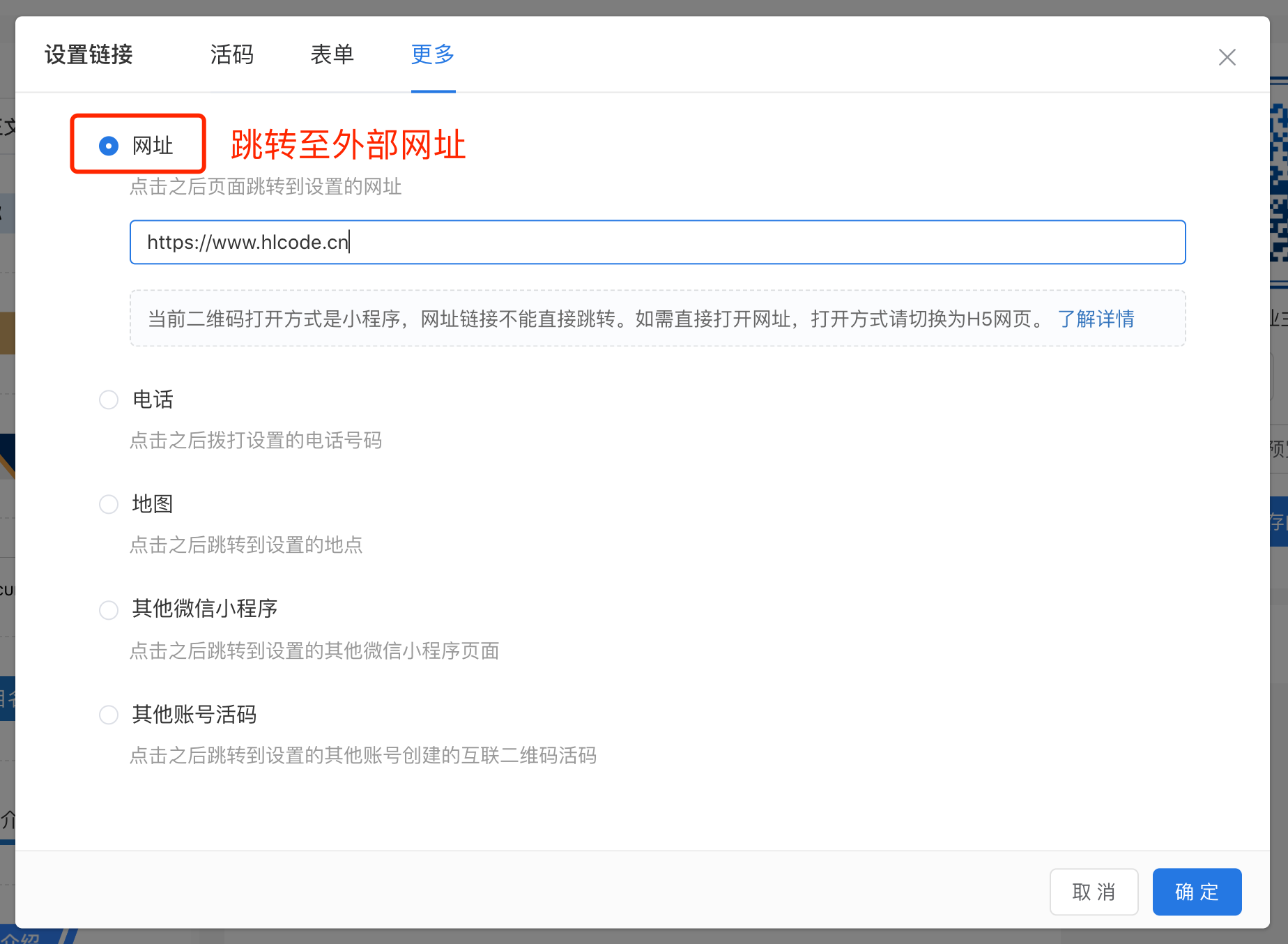
Task: Select the 网址 radio button
Action: (109, 146)
